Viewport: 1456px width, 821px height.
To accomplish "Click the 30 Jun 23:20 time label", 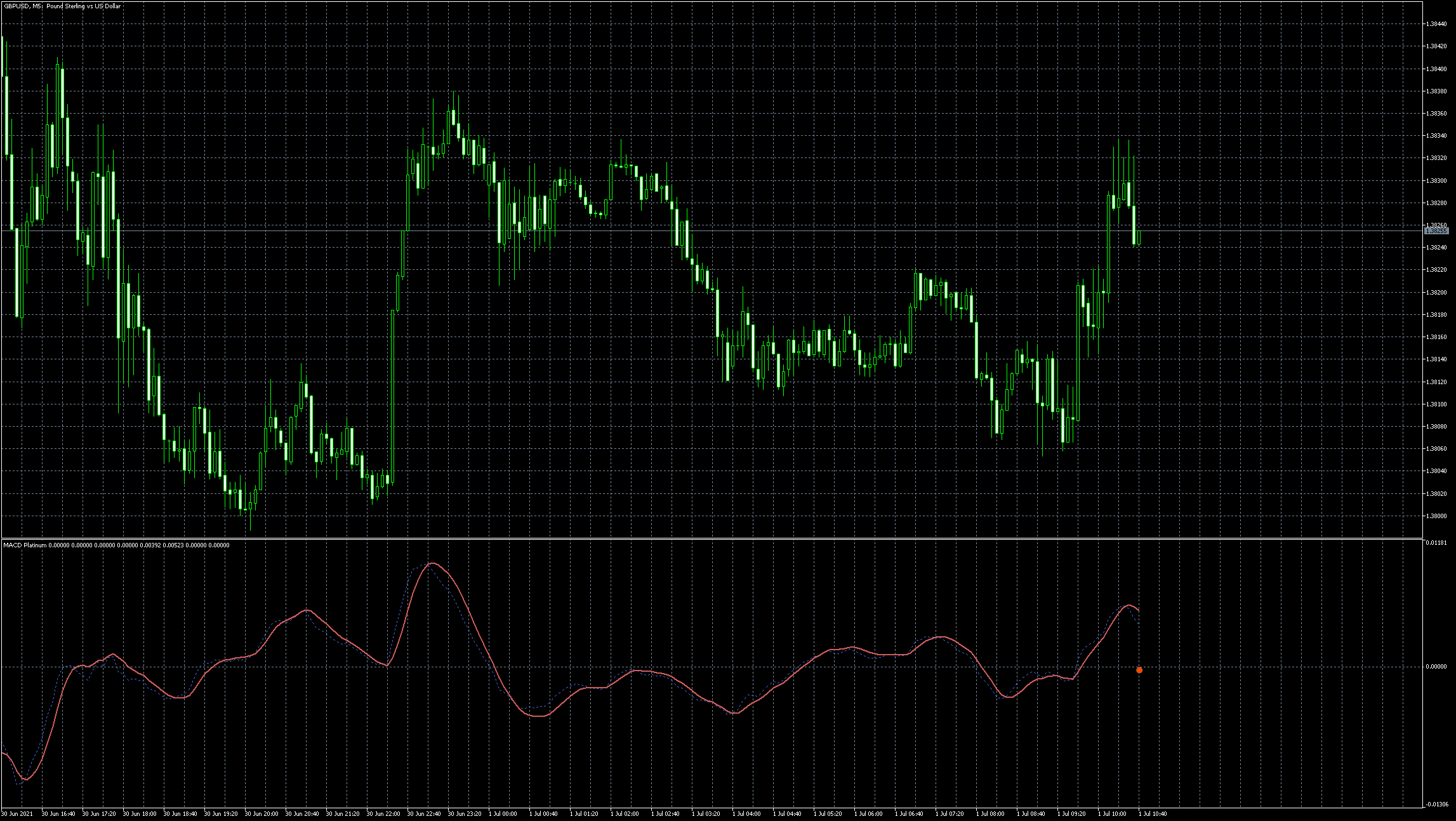I will tap(465, 813).
